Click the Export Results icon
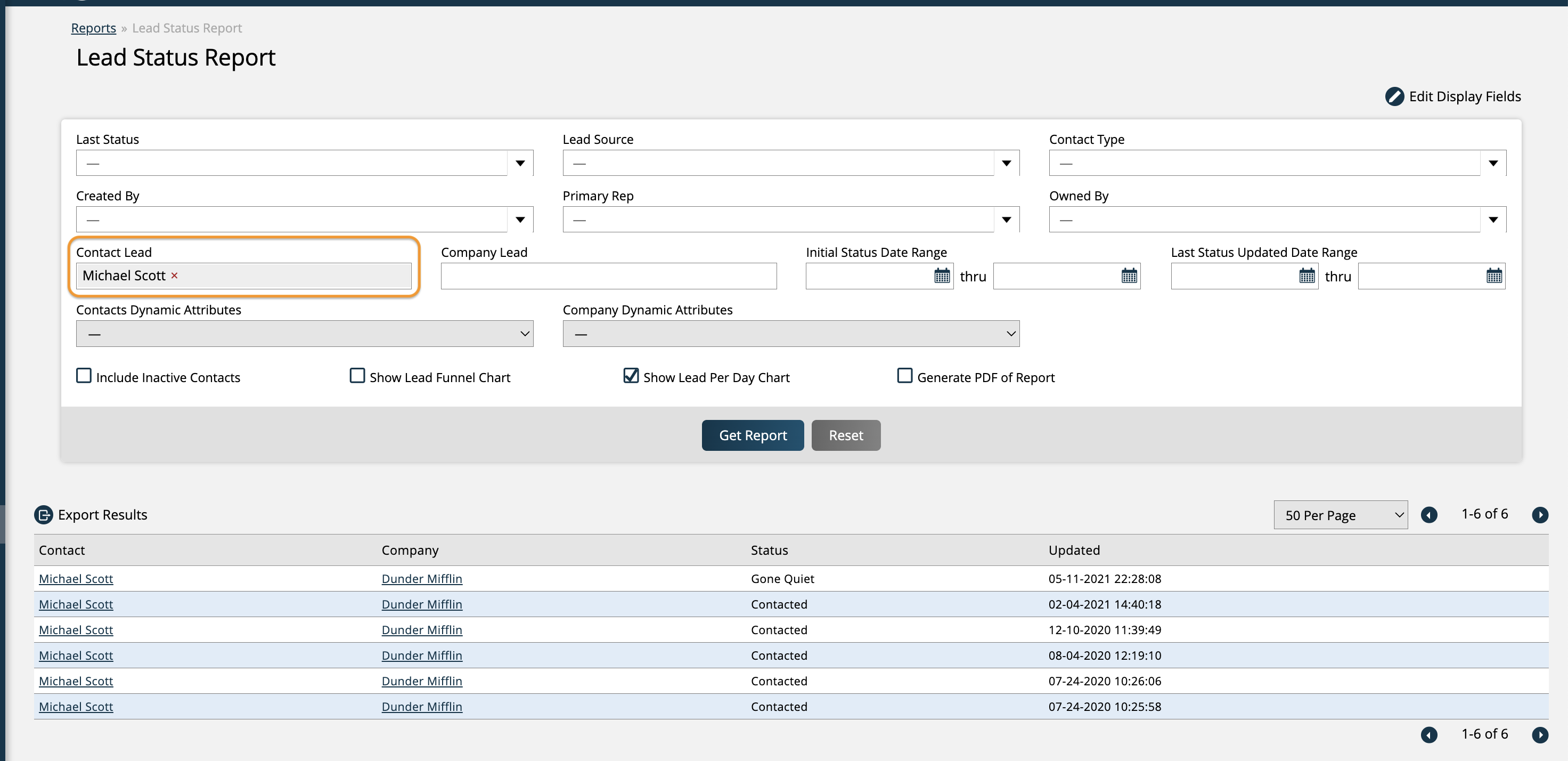This screenshot has height=761, width=1568. click(x=44, y=515)
